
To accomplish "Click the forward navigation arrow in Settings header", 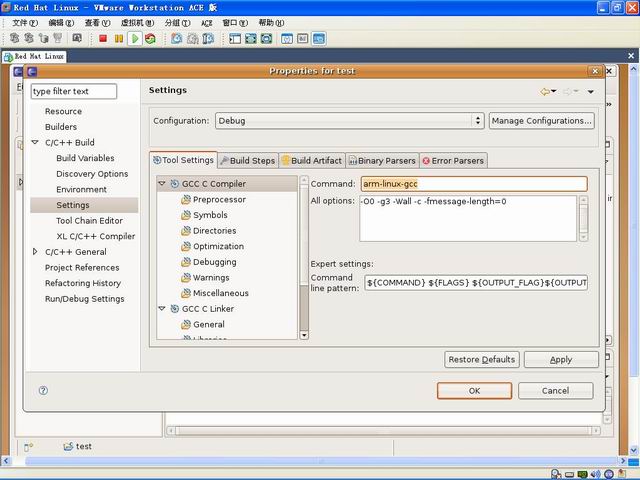I will point(567,92).
